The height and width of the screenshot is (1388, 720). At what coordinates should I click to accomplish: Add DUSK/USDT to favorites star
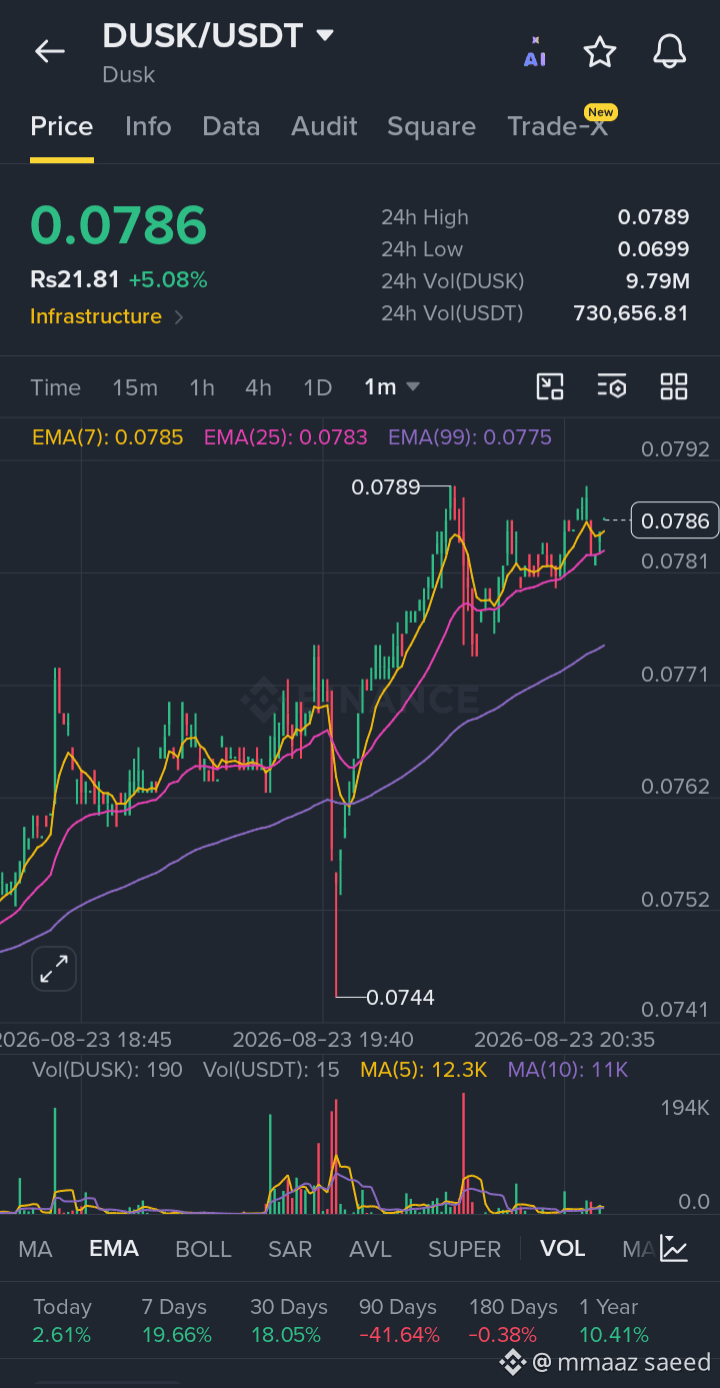pos(600,52)
